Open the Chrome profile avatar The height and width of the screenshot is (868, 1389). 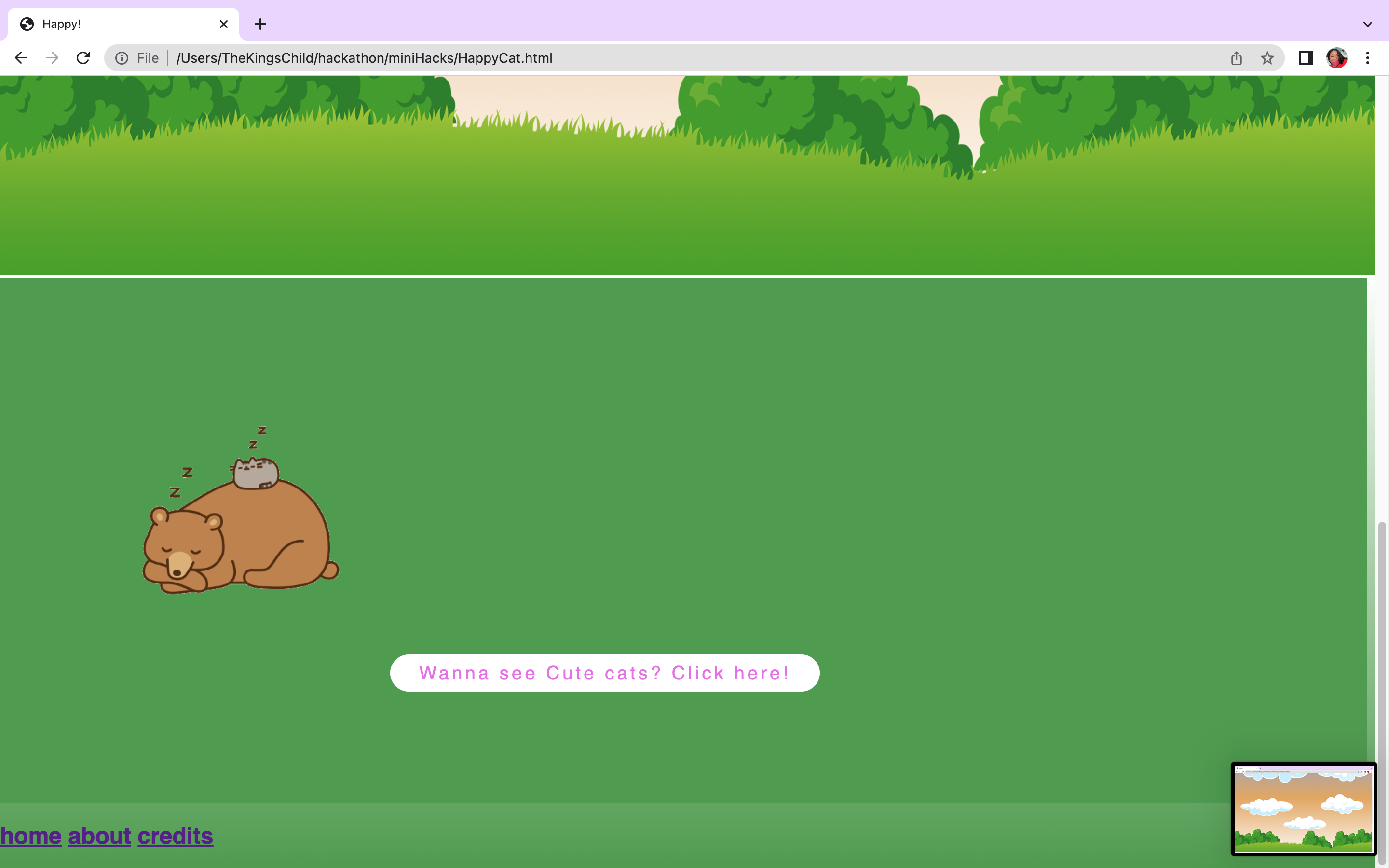1337,58
